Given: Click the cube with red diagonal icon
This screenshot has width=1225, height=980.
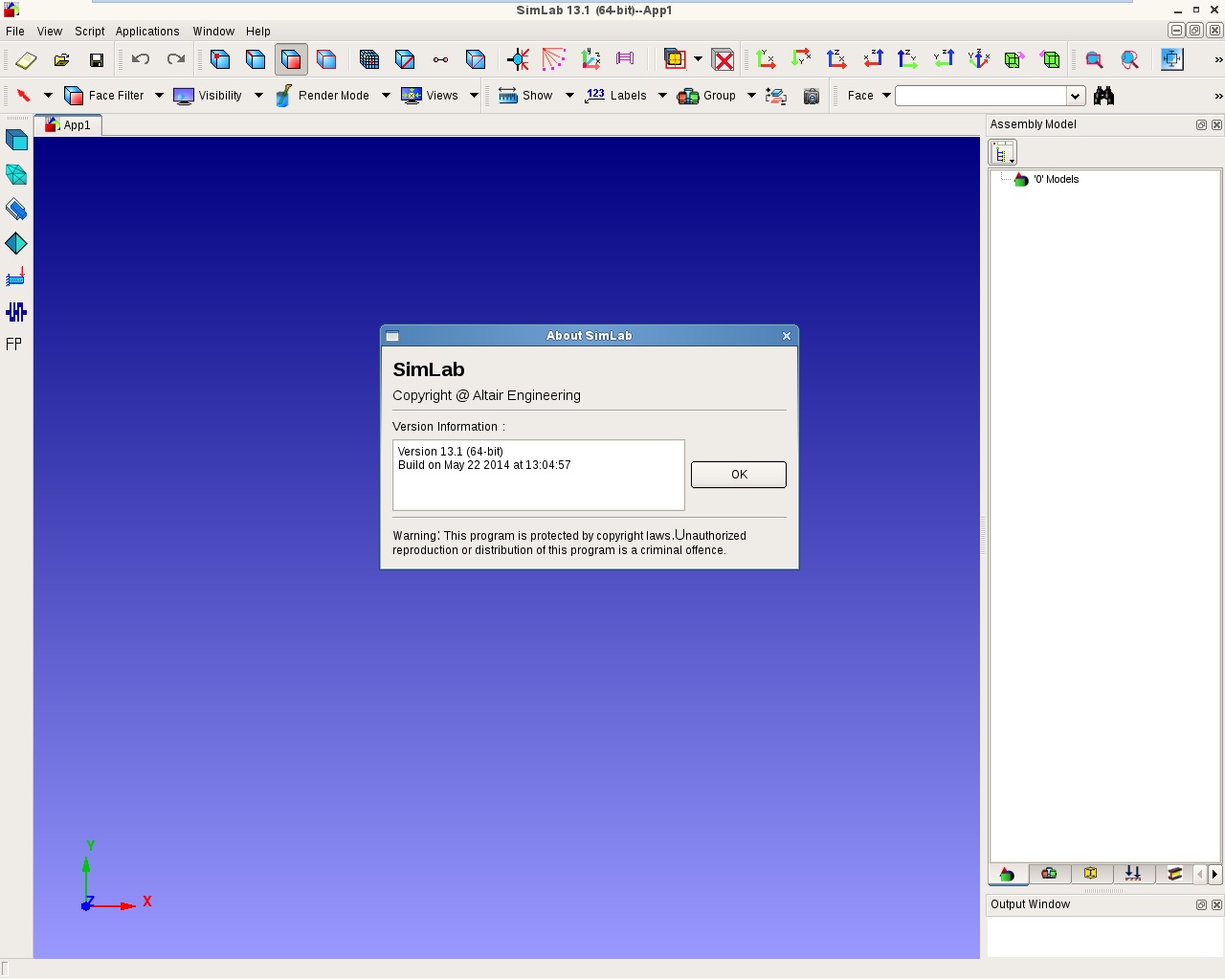Looking at the screenshot, I should click(x=405, y=59).
